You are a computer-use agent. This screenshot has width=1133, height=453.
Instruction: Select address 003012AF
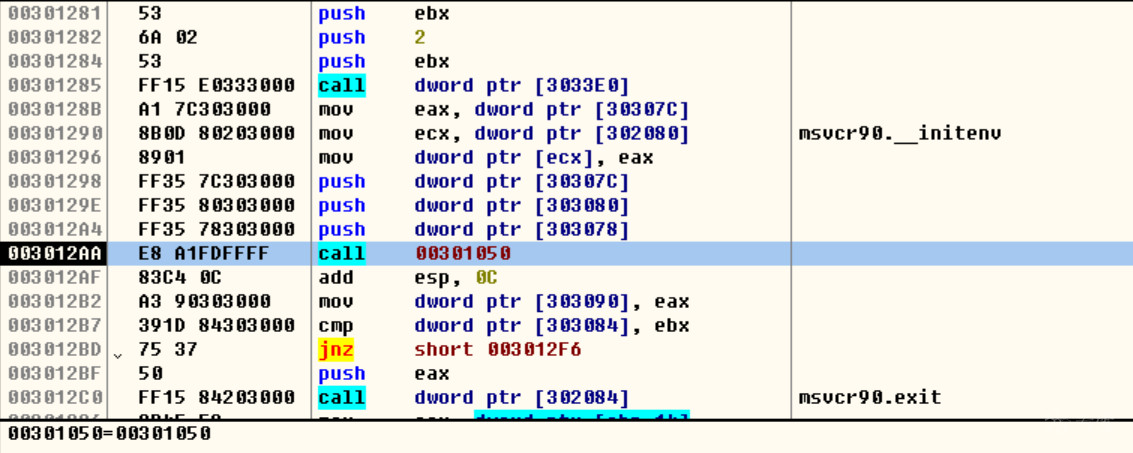click(x=55, y=277)
